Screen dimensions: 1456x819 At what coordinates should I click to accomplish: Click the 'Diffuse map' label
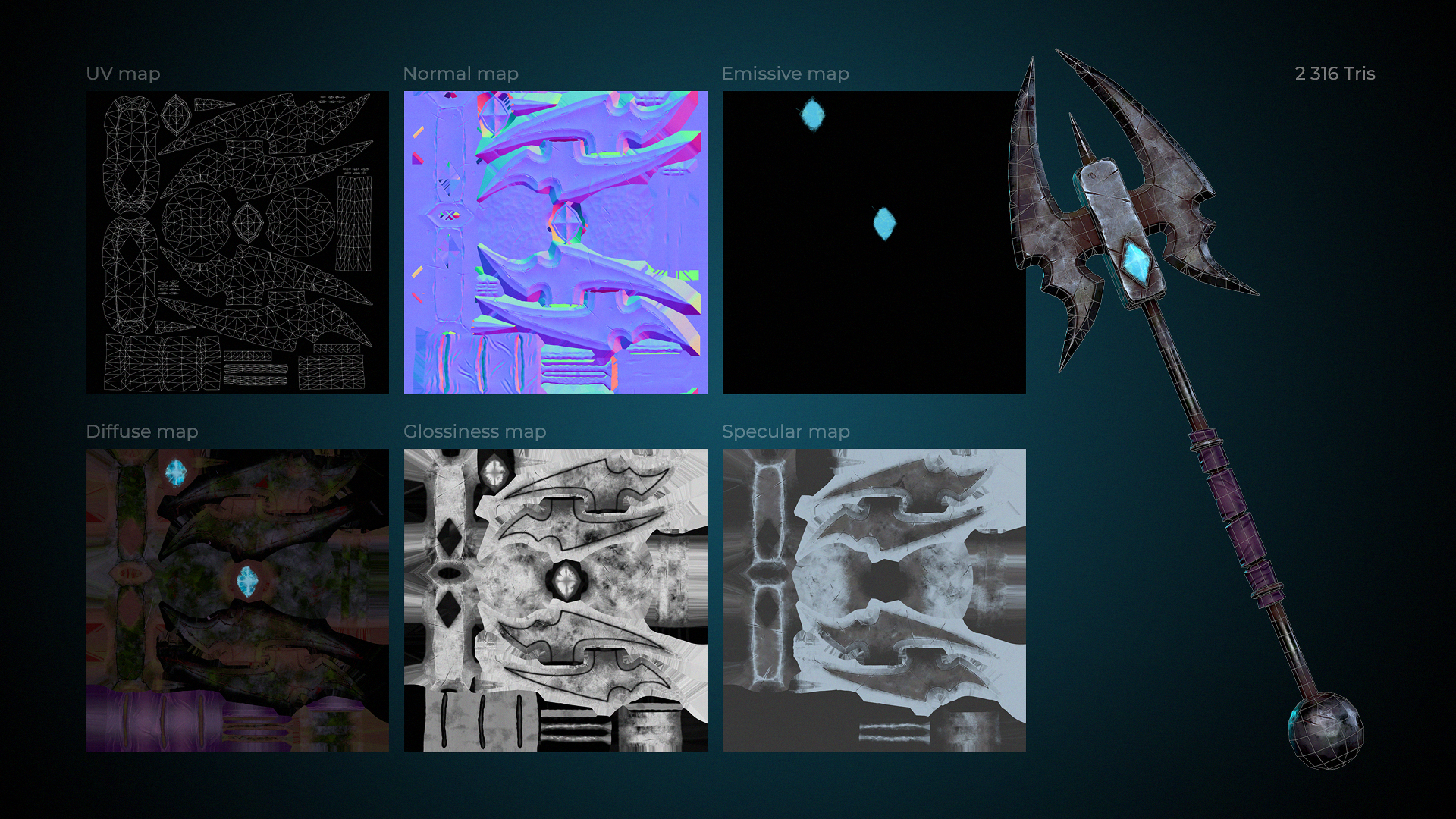pos(142,431)
